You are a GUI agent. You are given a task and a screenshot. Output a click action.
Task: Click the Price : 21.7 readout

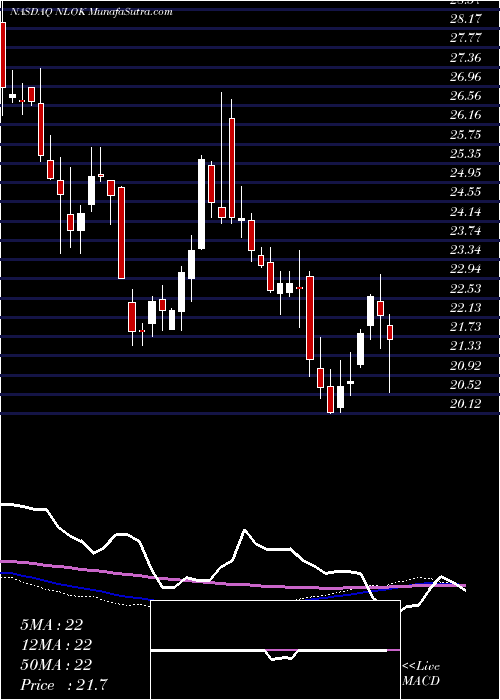click(x=64, y=685)
